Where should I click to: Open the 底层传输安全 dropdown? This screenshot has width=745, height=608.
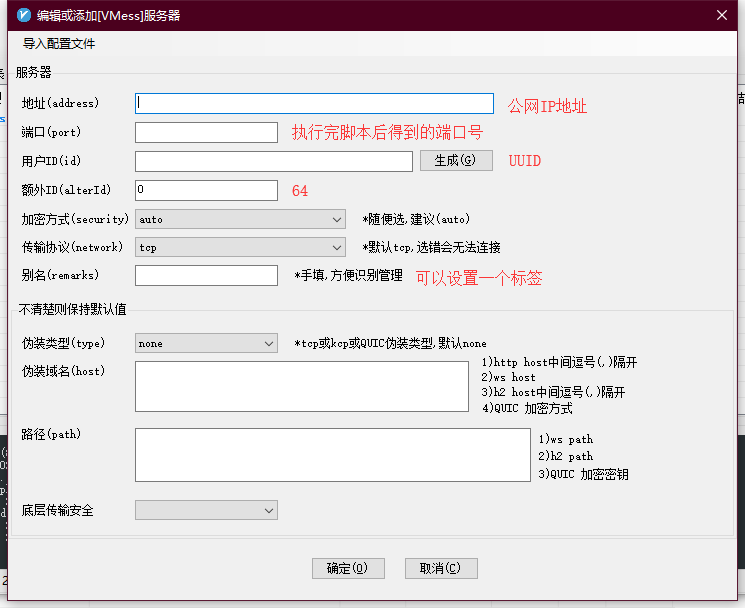[x=206, y=510]
